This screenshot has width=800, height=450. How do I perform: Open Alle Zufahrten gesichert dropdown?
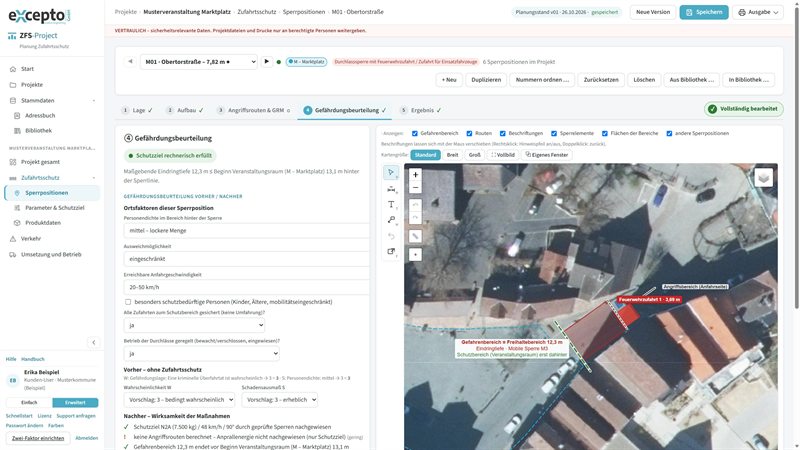(194, 325)
